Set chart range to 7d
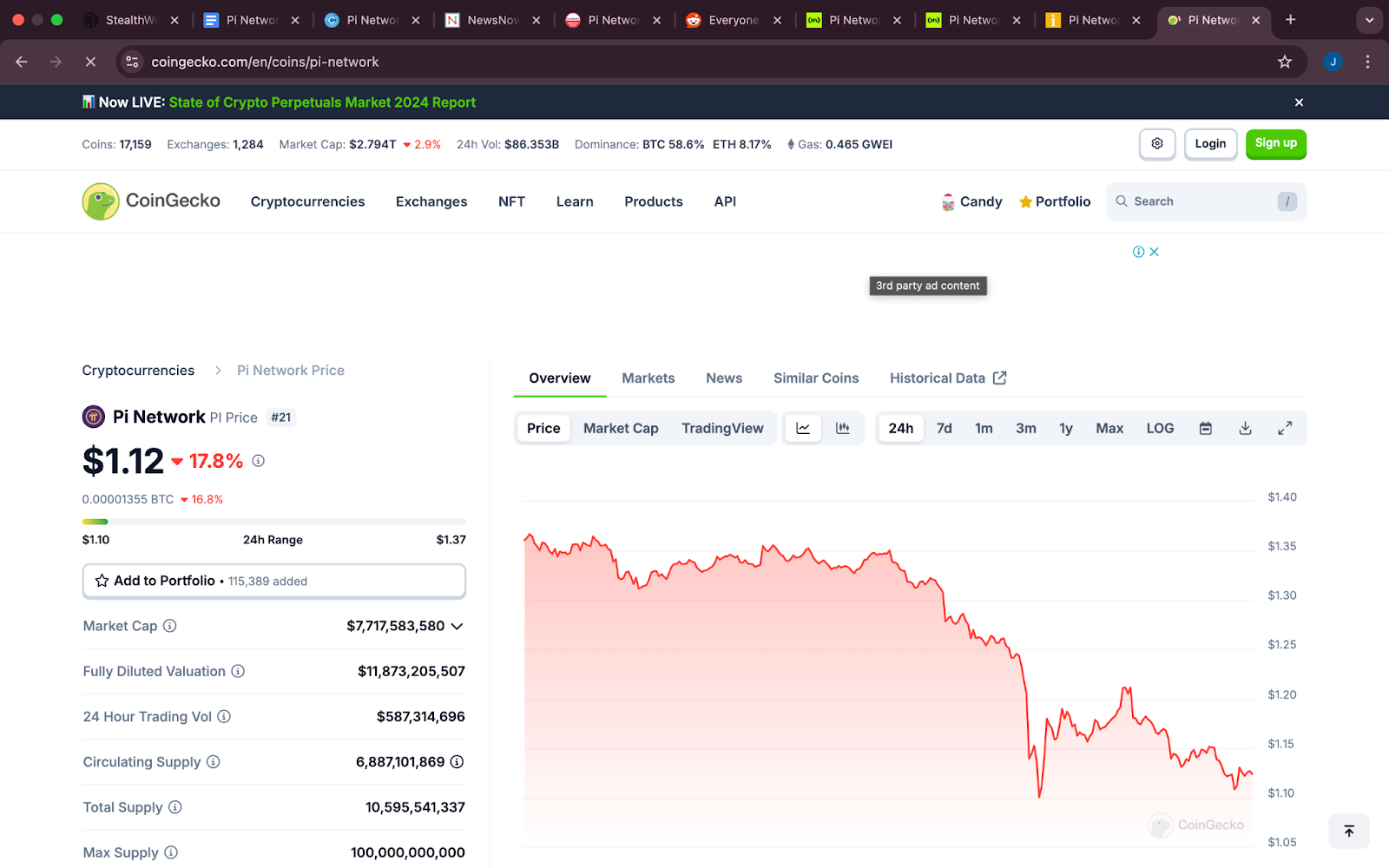This screenshot has height=868, width=1389. point(945,428)
